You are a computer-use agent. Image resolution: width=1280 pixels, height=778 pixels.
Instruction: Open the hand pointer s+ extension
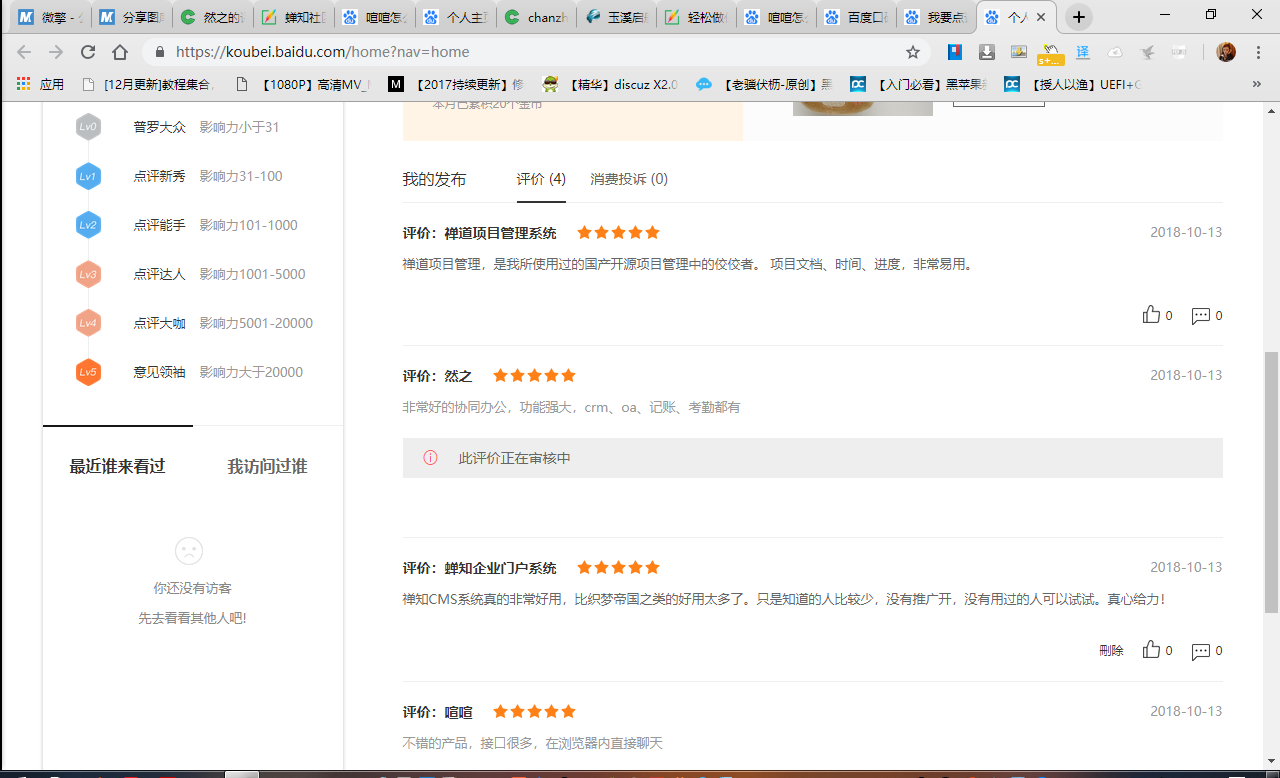point(1051,53)
